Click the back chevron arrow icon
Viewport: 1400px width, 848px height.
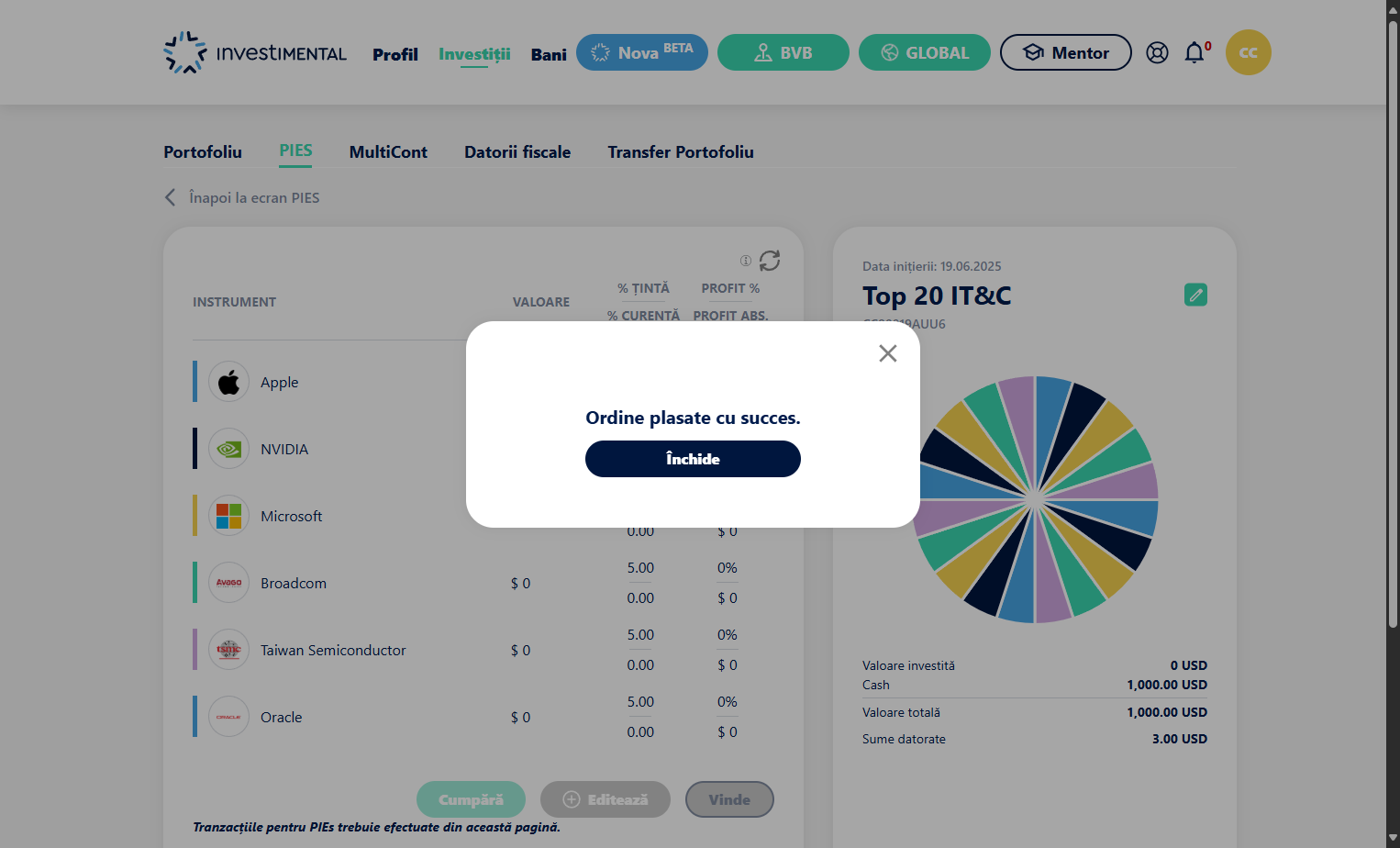click(170, 197)
